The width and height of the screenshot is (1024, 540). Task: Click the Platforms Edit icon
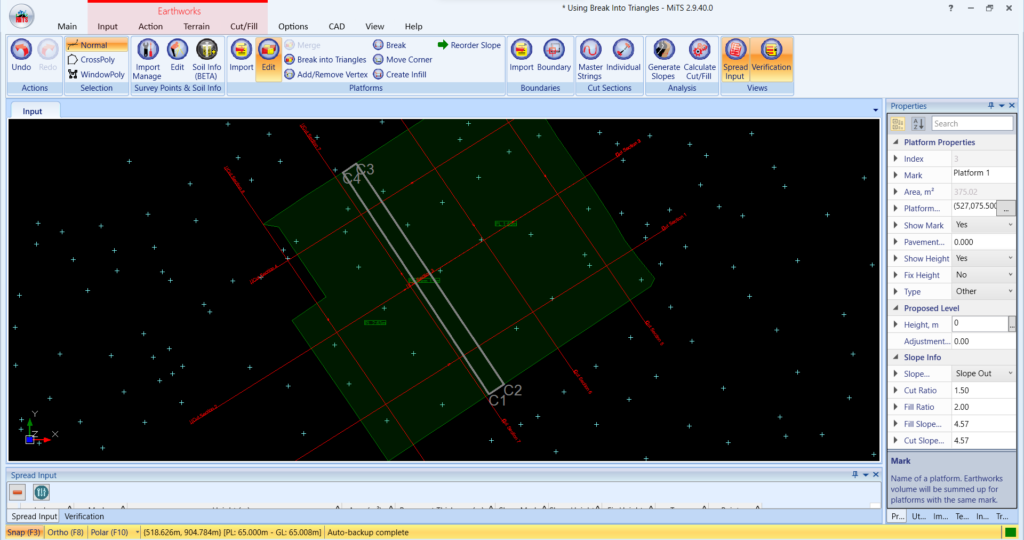[268, 50]
